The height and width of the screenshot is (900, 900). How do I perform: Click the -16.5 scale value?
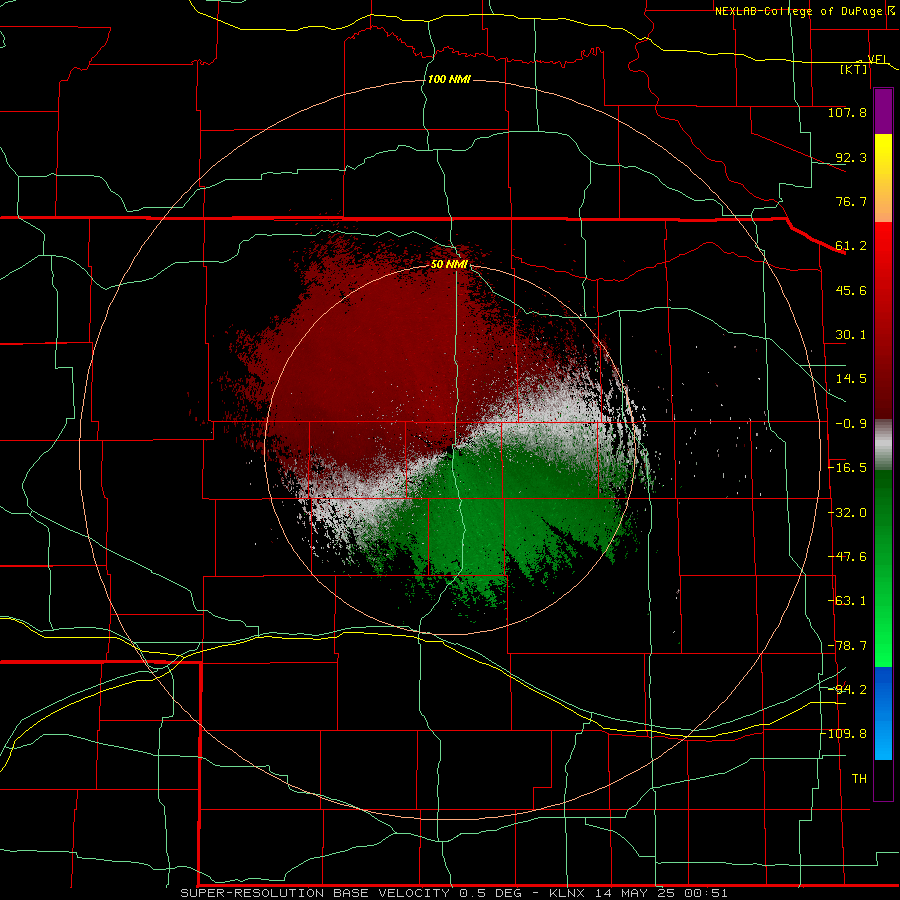(847, 468)
